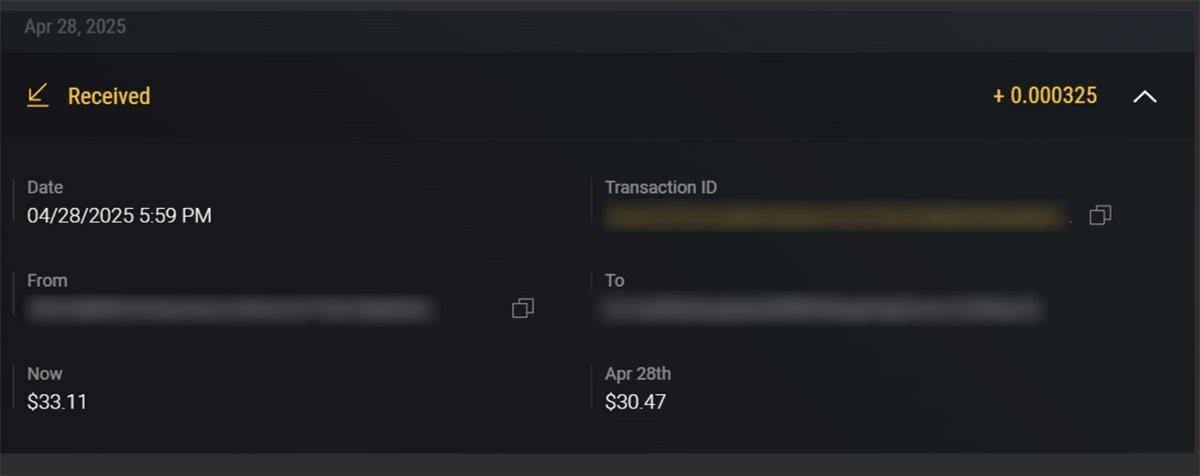Click the Received arrow icon
Viewport: 1200px width, 476px height.
[38, 96]
